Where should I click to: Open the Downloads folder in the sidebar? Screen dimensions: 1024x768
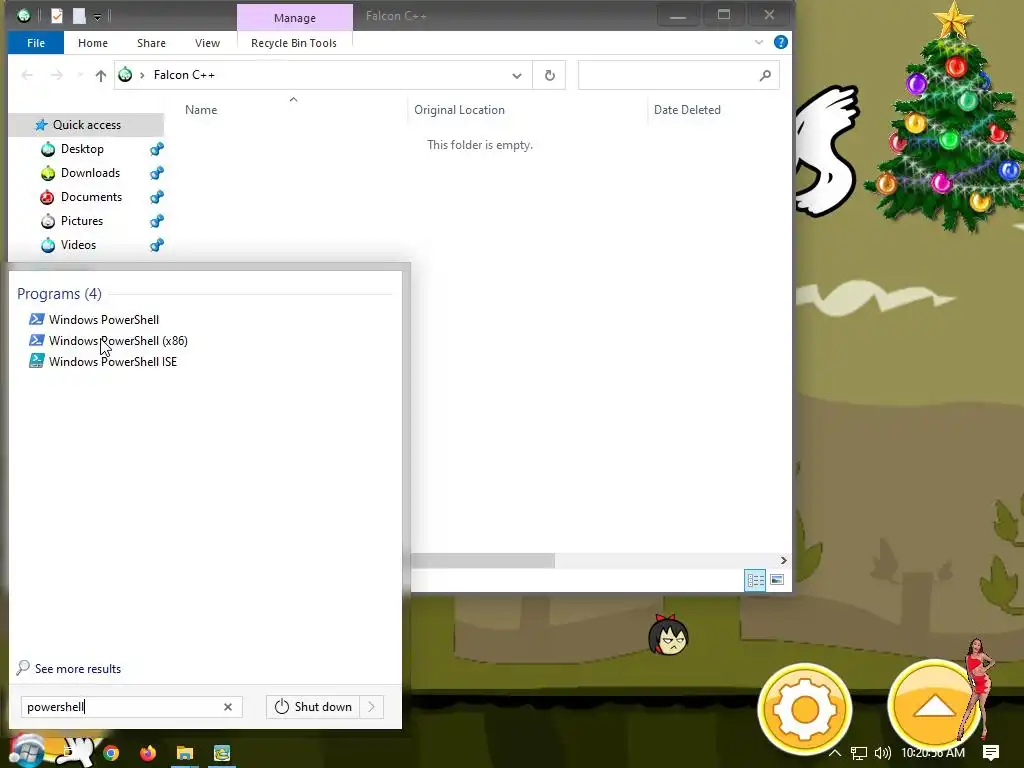[x=90, y=173]
